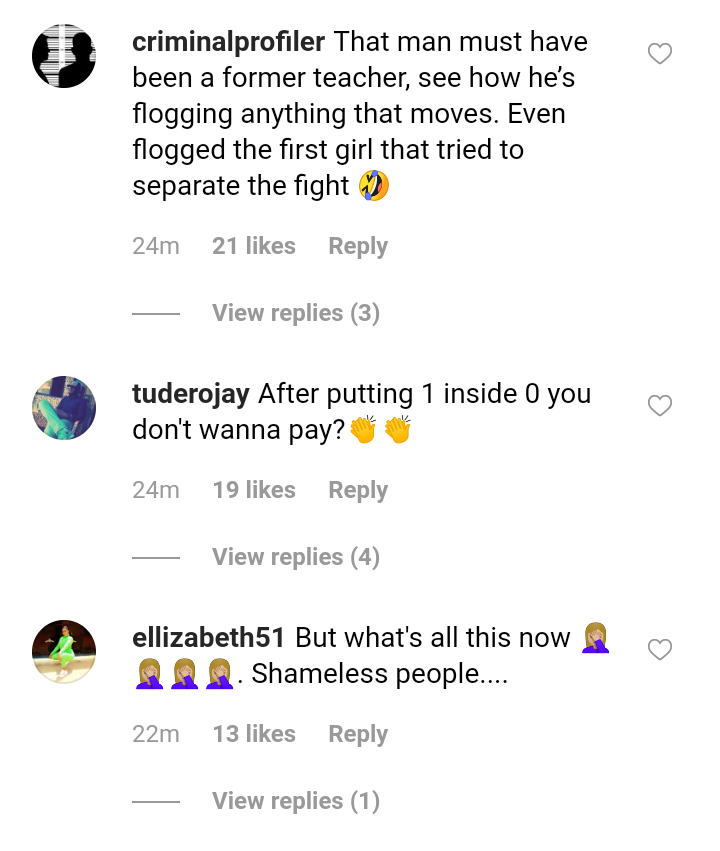The height and width of the screenshot is (851, 720).
Task: View the 19 likes list
Action: tap(254, 490)
